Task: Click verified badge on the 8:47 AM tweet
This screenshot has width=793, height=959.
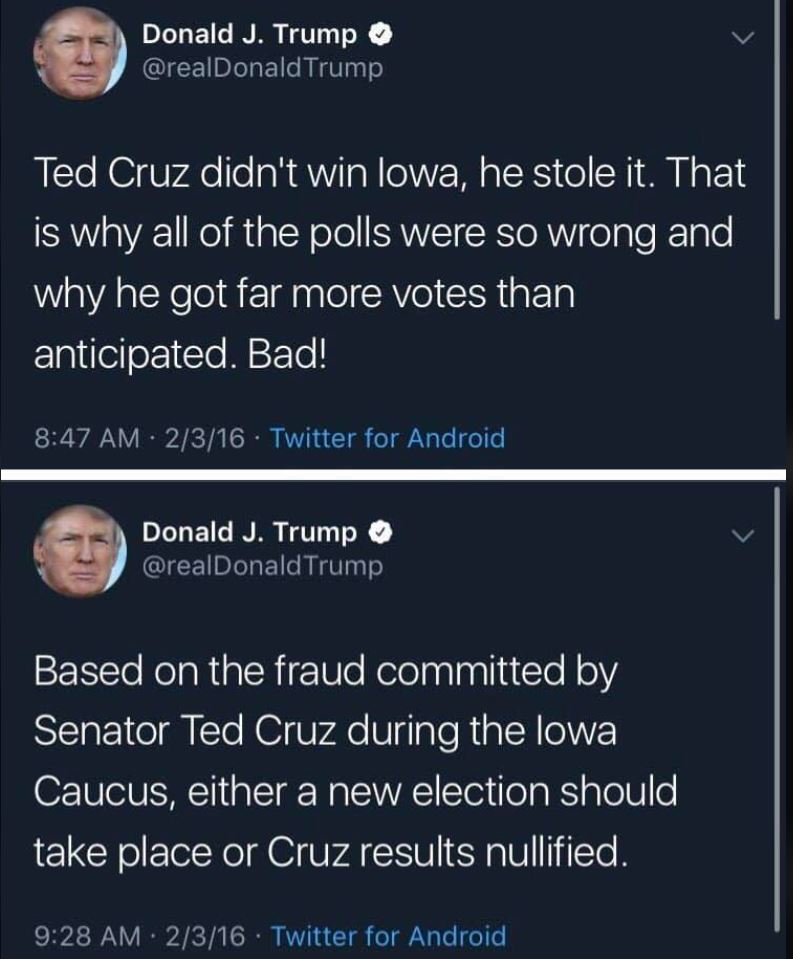Action: 380,35
